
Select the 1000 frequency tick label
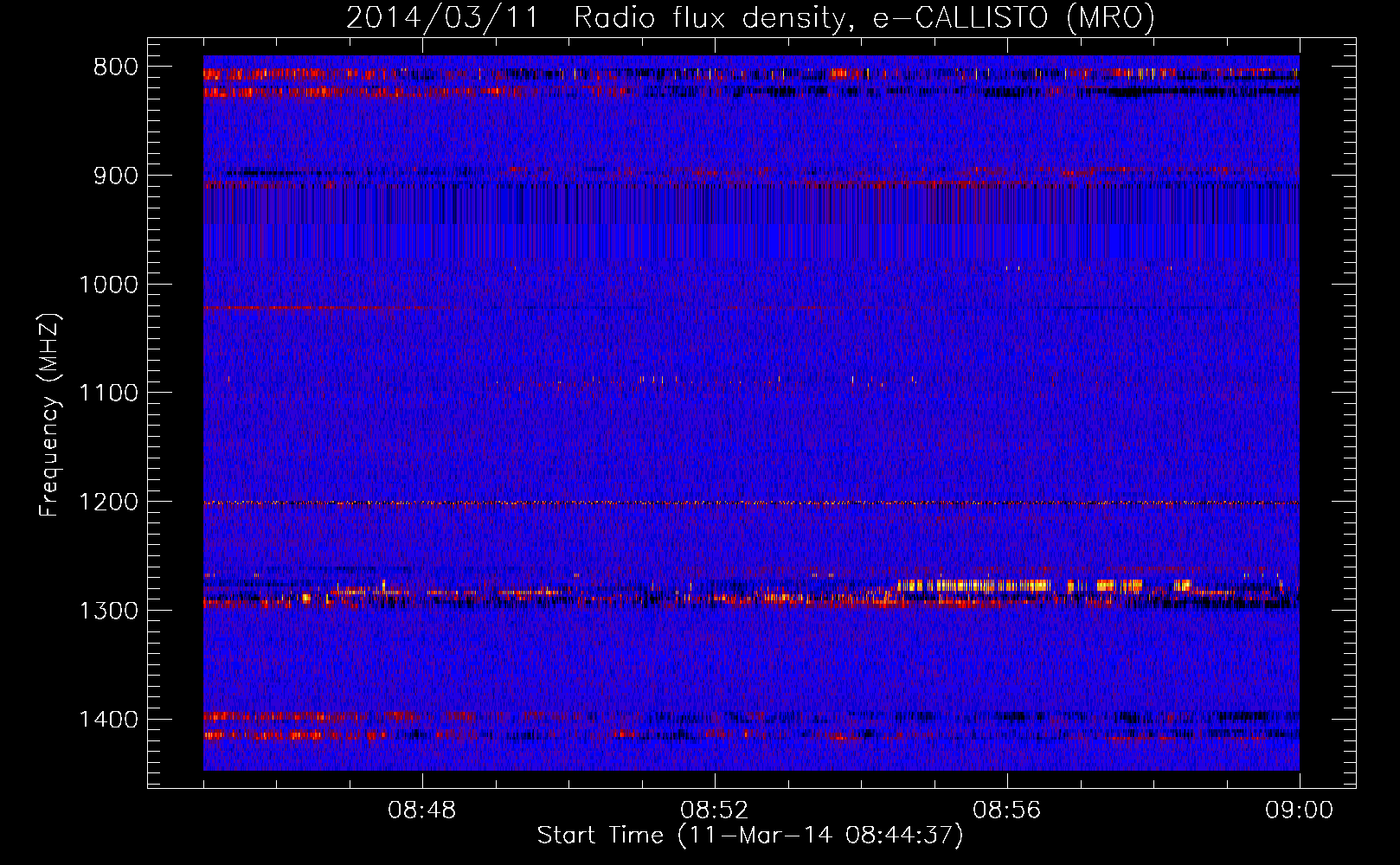(x=108, y=285)
